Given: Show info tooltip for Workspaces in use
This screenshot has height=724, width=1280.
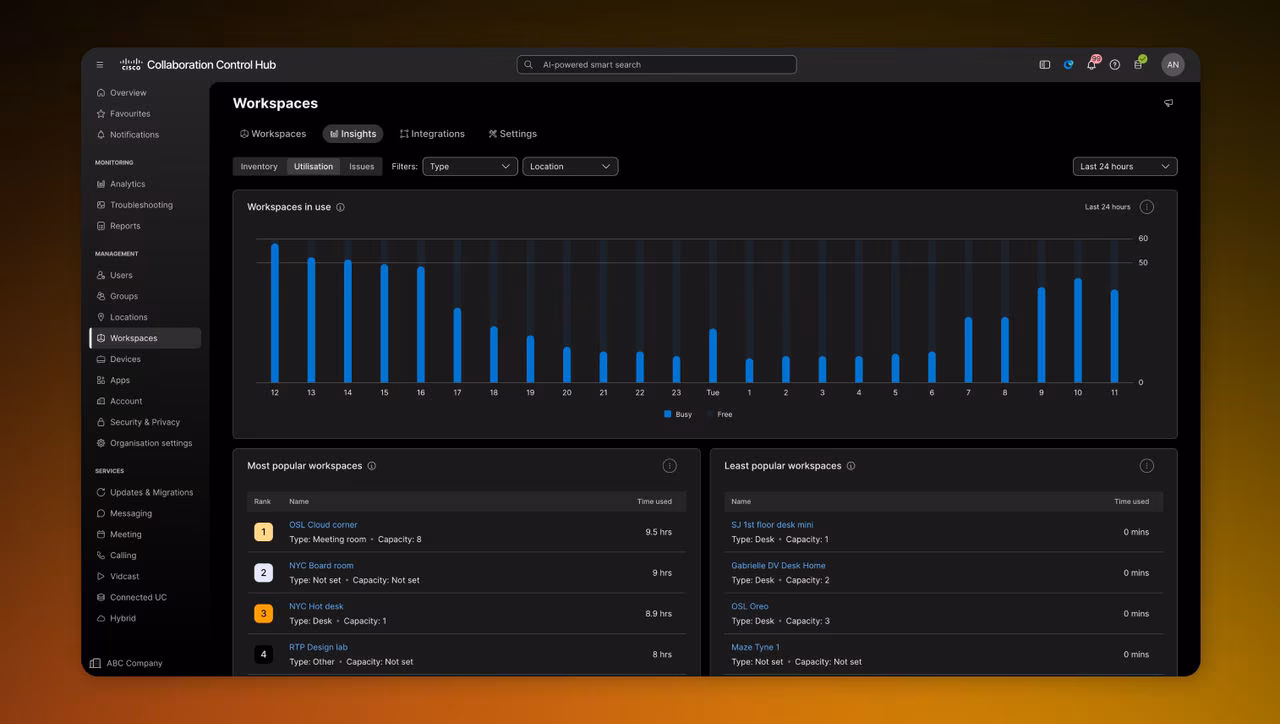Looking at the screenshot, I should point(341,208).
